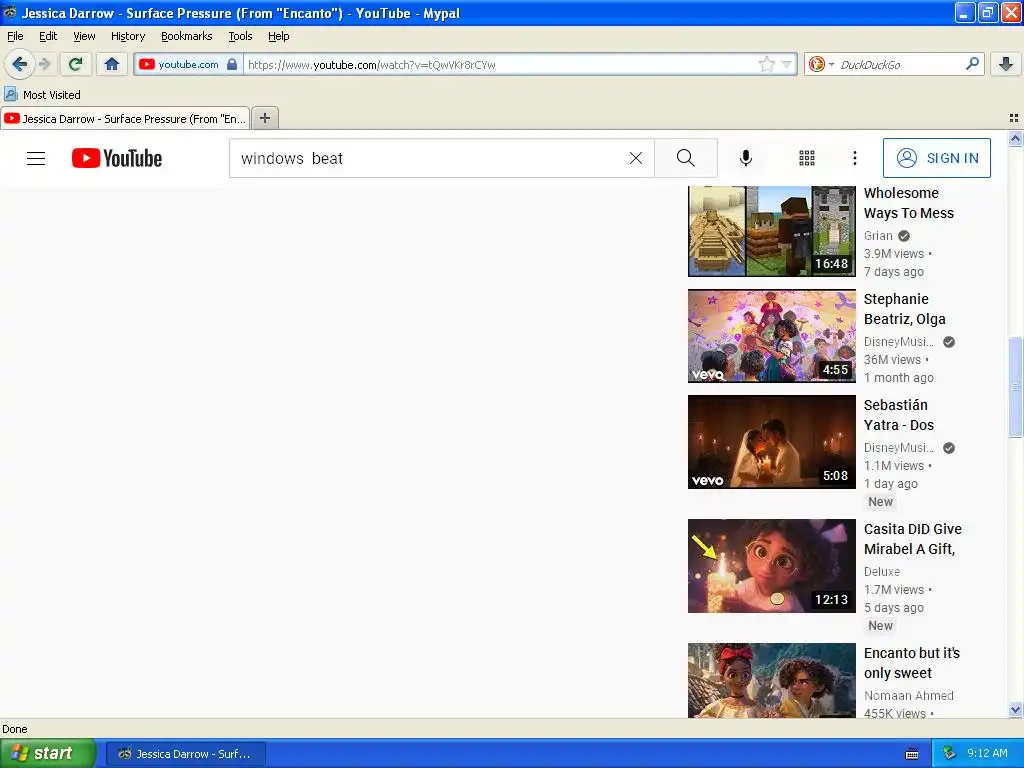Open the 4:55 Encanto family video thumbnail
Screen dimensions: 1024x768
(772, 336)
